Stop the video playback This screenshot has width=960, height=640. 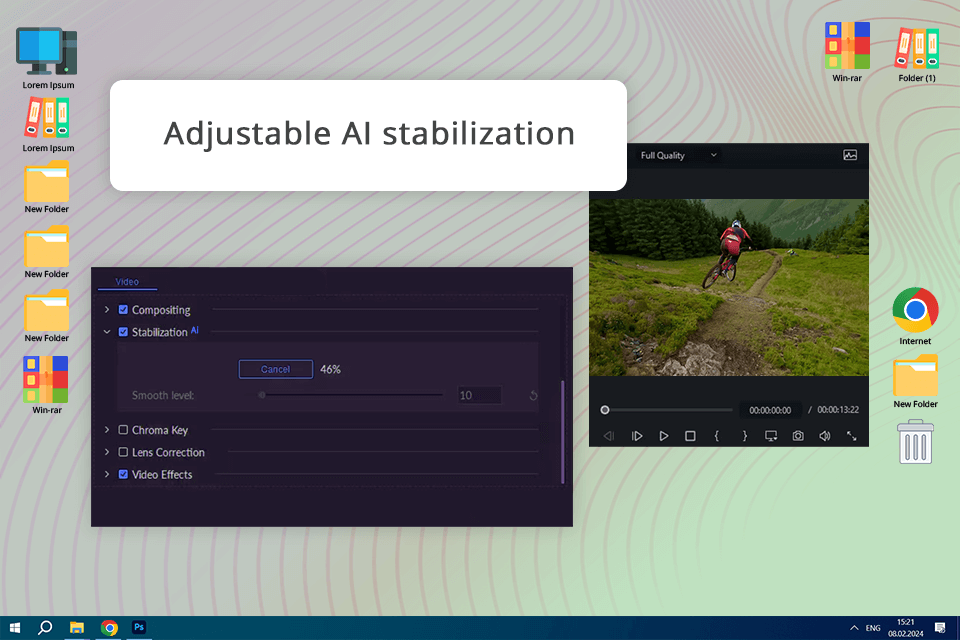coord(690,436)
